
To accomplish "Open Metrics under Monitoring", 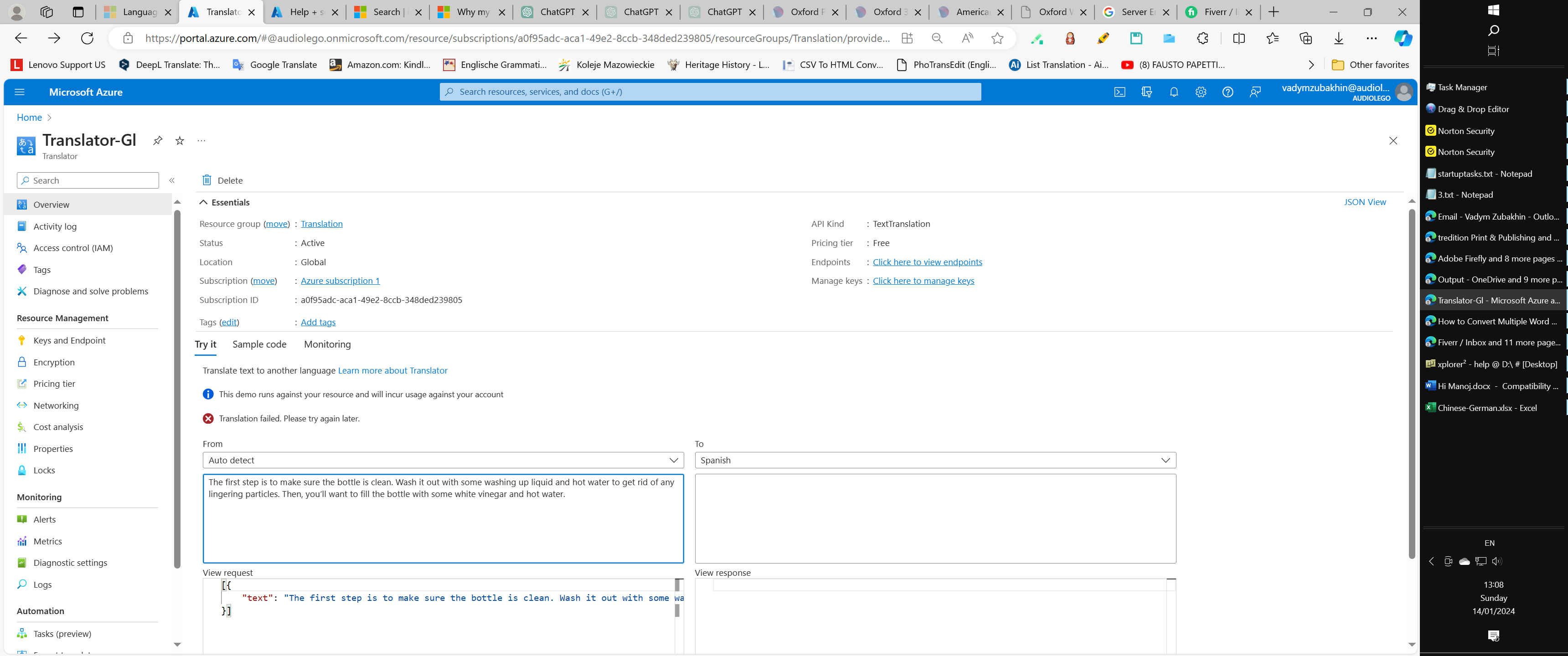I will click(47, 541).
